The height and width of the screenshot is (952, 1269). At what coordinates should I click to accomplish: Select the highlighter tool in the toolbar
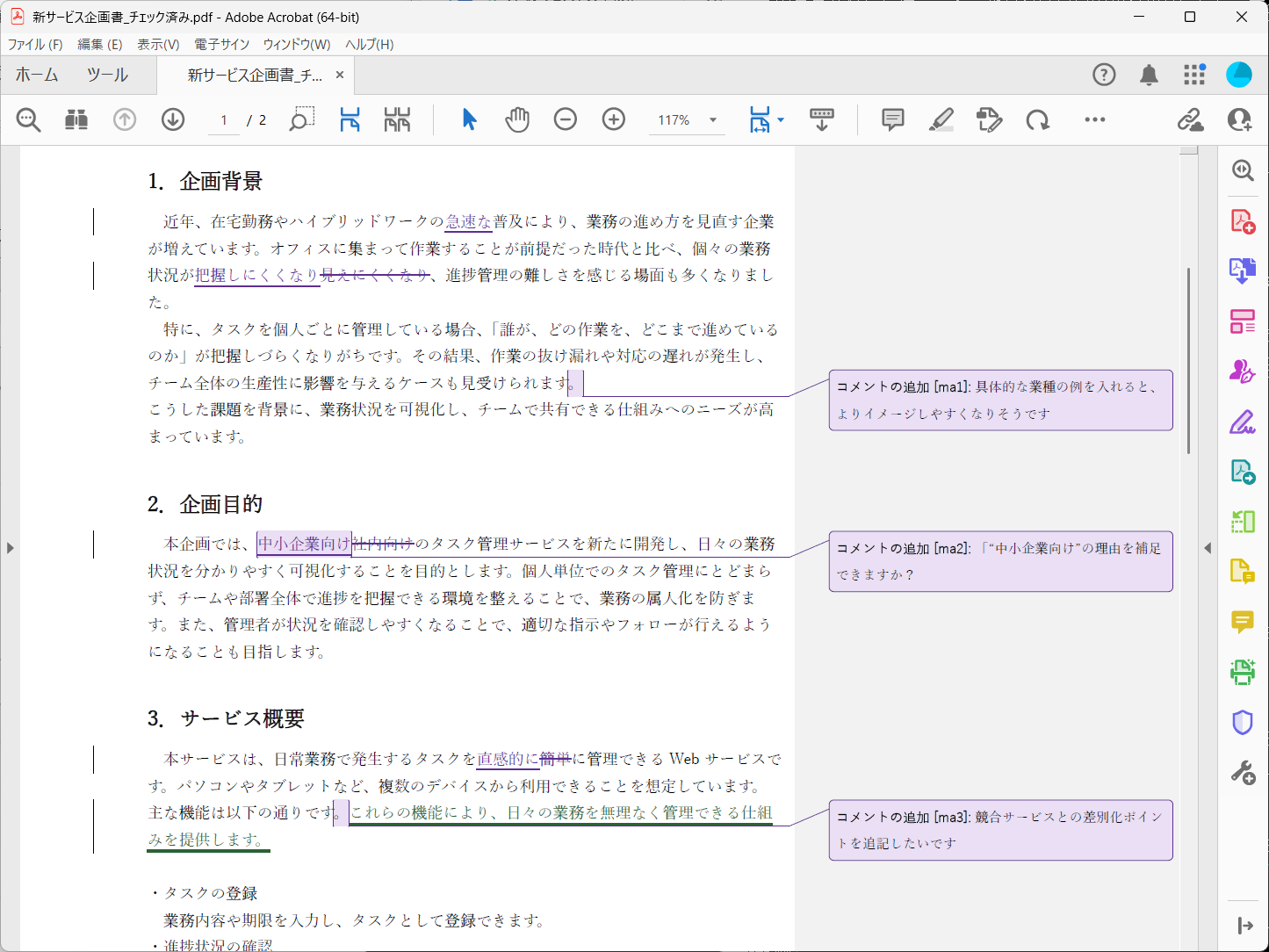coord(941,119)
